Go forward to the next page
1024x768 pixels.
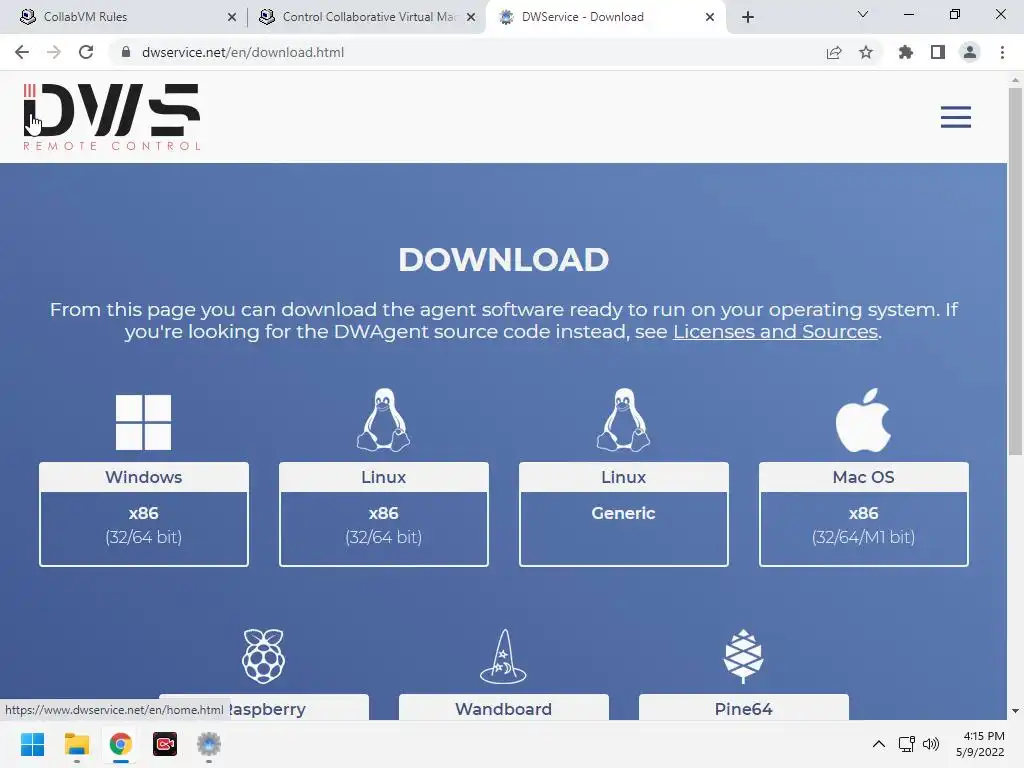click(x=54, y=52)
